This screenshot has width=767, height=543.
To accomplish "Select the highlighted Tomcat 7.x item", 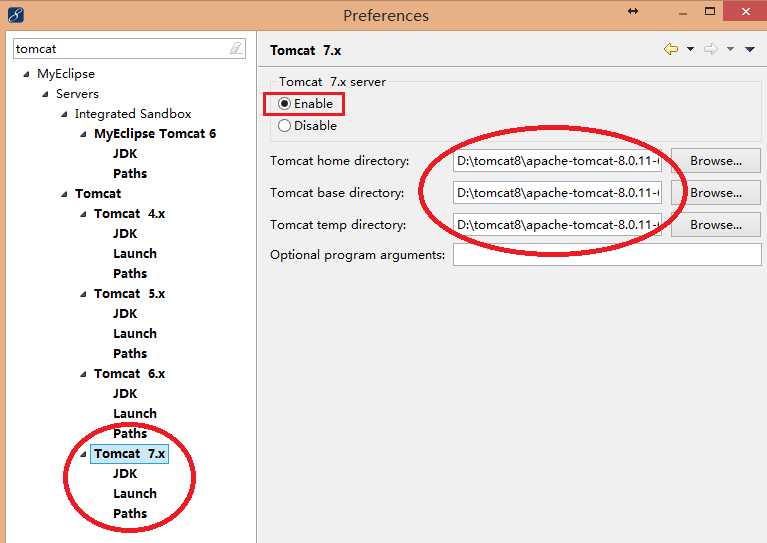I will (130, 453).
